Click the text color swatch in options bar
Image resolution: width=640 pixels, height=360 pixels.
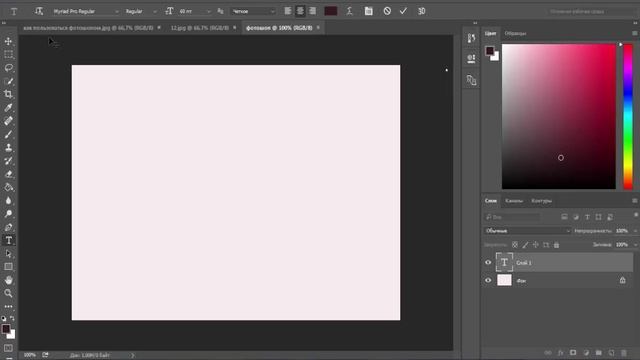coord(331,11)
